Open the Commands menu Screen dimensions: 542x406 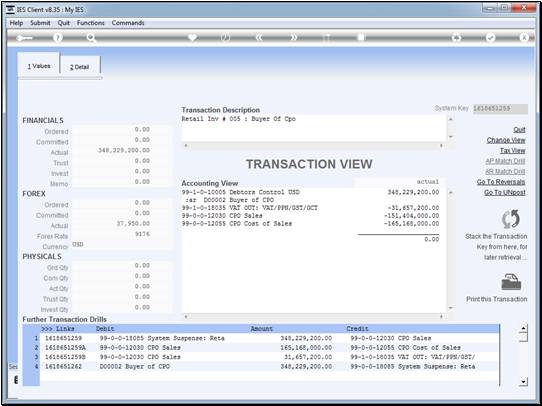click(128, 23)
